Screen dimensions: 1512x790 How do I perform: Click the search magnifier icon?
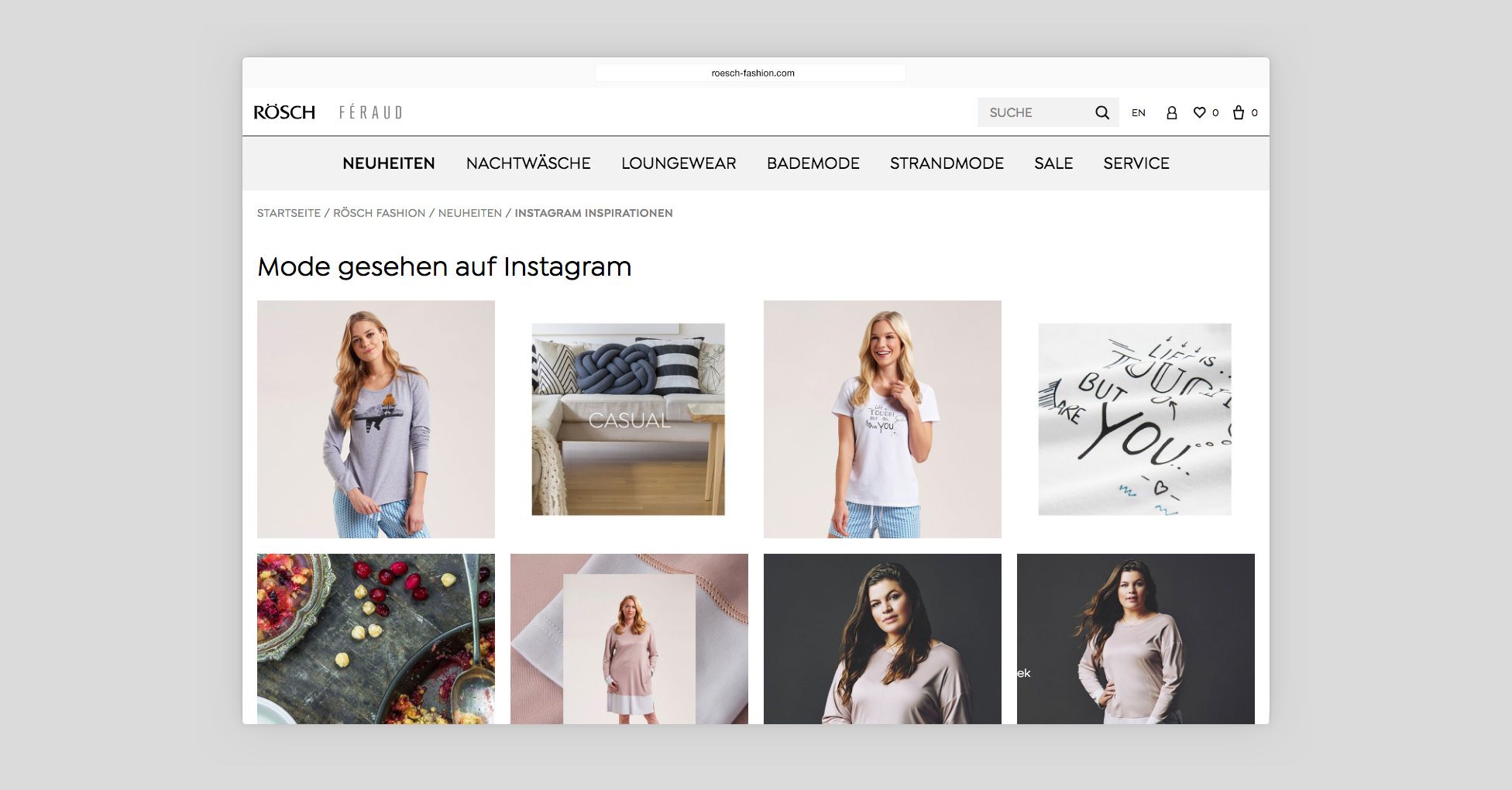(1101, 113)
